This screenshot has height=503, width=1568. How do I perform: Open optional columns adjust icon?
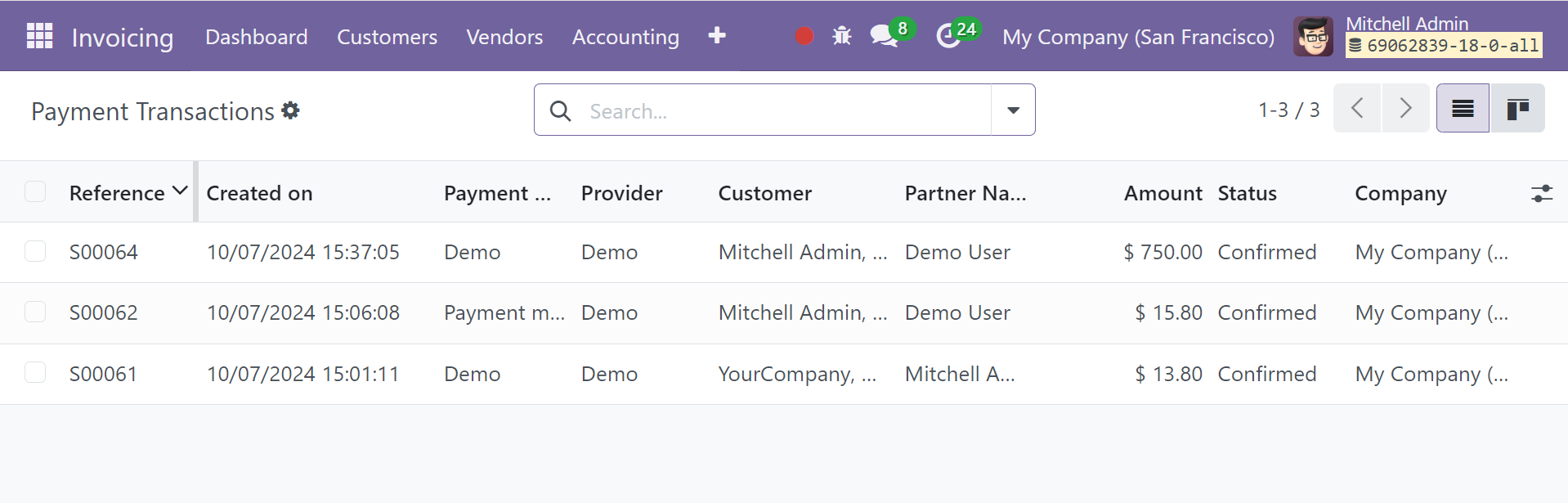pos(1542,193)
